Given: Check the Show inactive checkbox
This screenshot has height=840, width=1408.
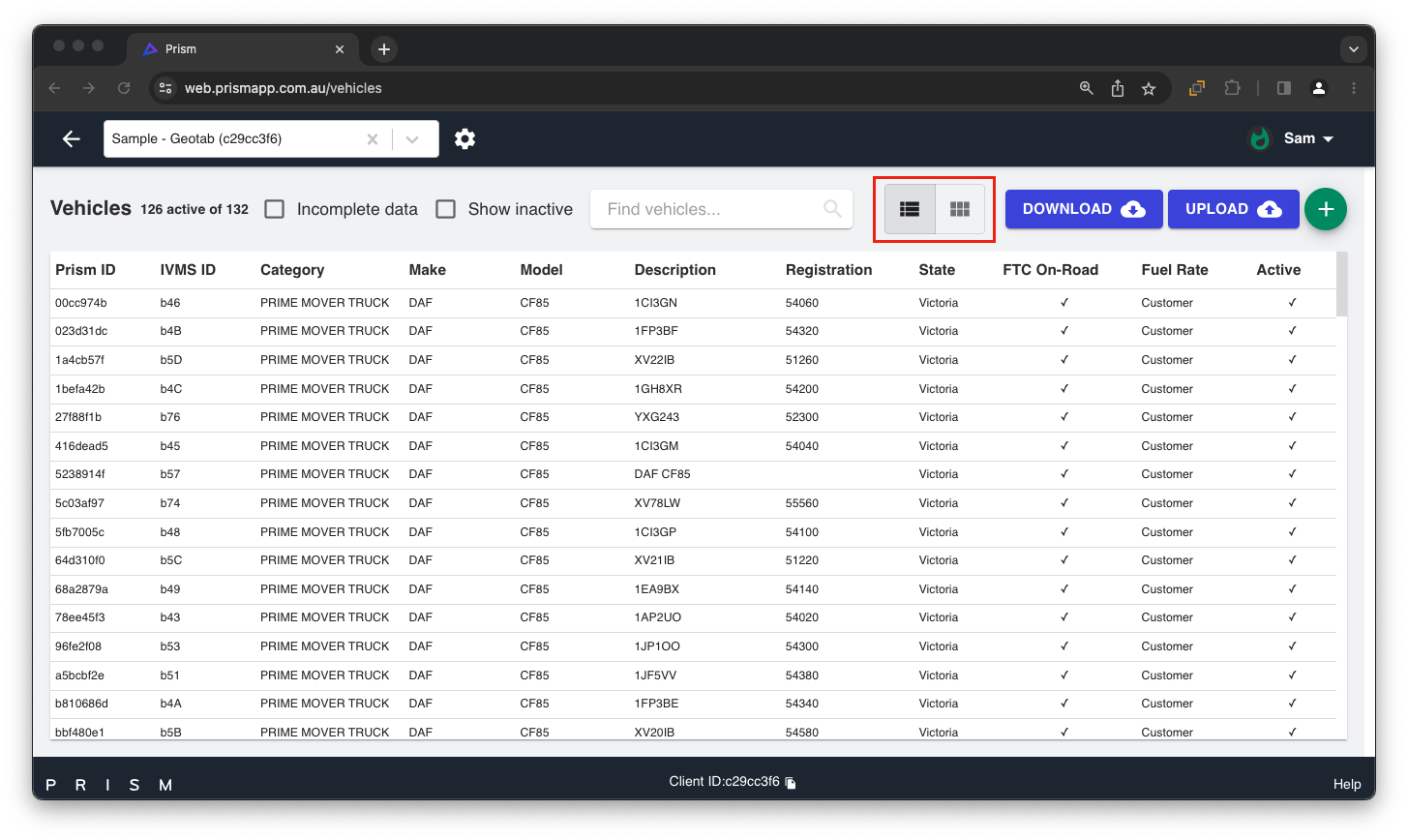Looking at the screenshot, I should click(x=446, y=209).
